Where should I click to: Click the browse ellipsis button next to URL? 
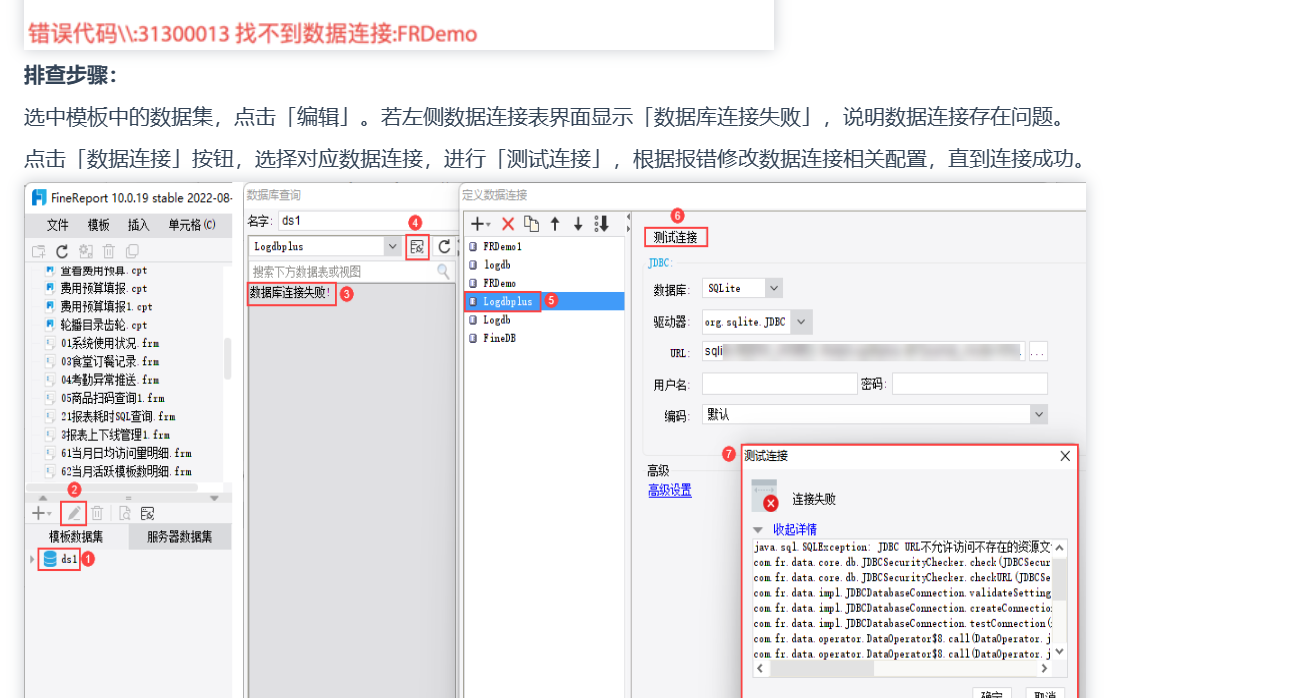pyautogui.click(x=1037, y=351)
